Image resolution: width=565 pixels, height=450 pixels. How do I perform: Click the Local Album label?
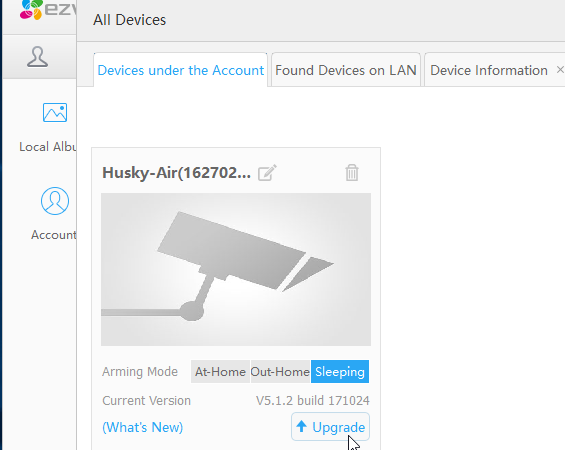tap(48, 147)
